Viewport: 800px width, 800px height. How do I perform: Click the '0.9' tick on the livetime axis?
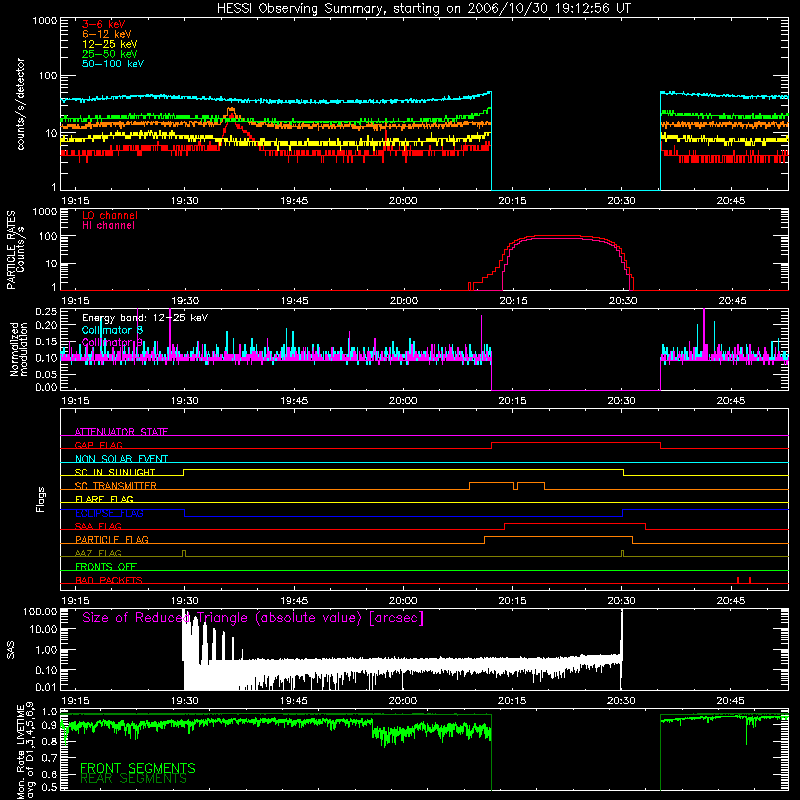pos(49,726)
